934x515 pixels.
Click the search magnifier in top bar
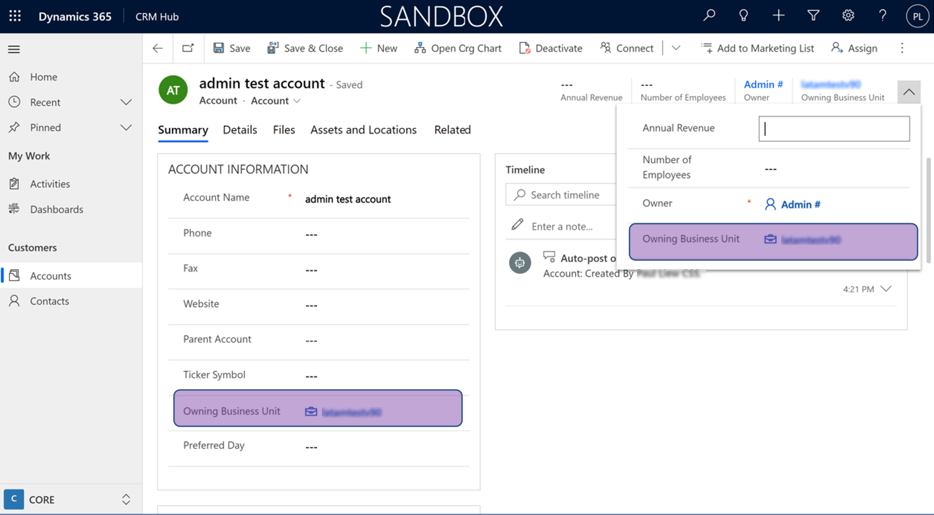pyautogui.click(x=709, y=15)
